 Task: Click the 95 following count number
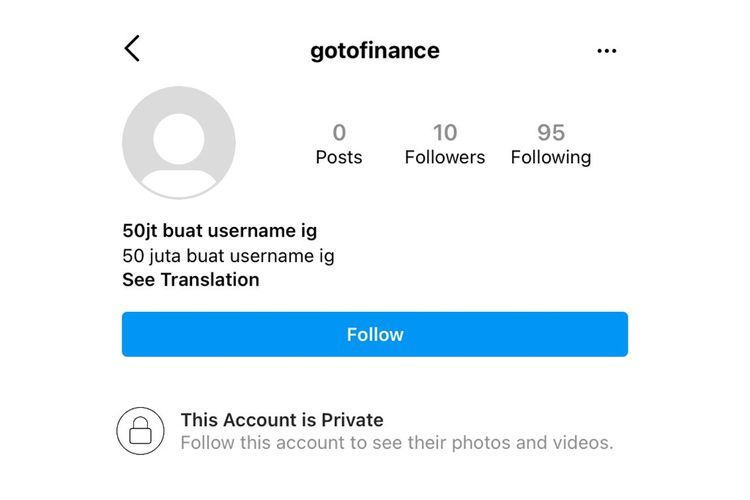[x=551, y=133]
